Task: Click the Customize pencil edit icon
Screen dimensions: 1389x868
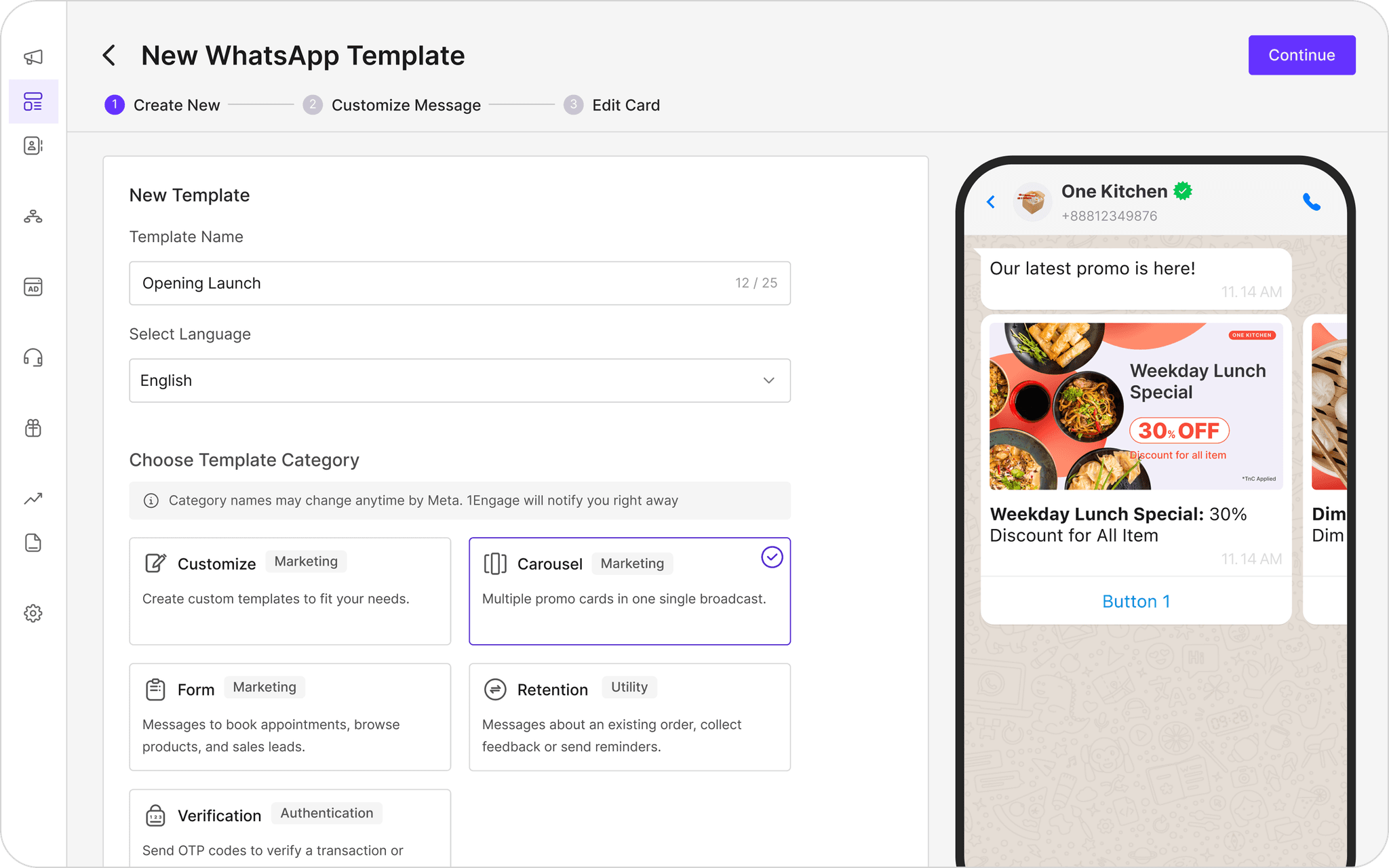Action: point(155,563)
